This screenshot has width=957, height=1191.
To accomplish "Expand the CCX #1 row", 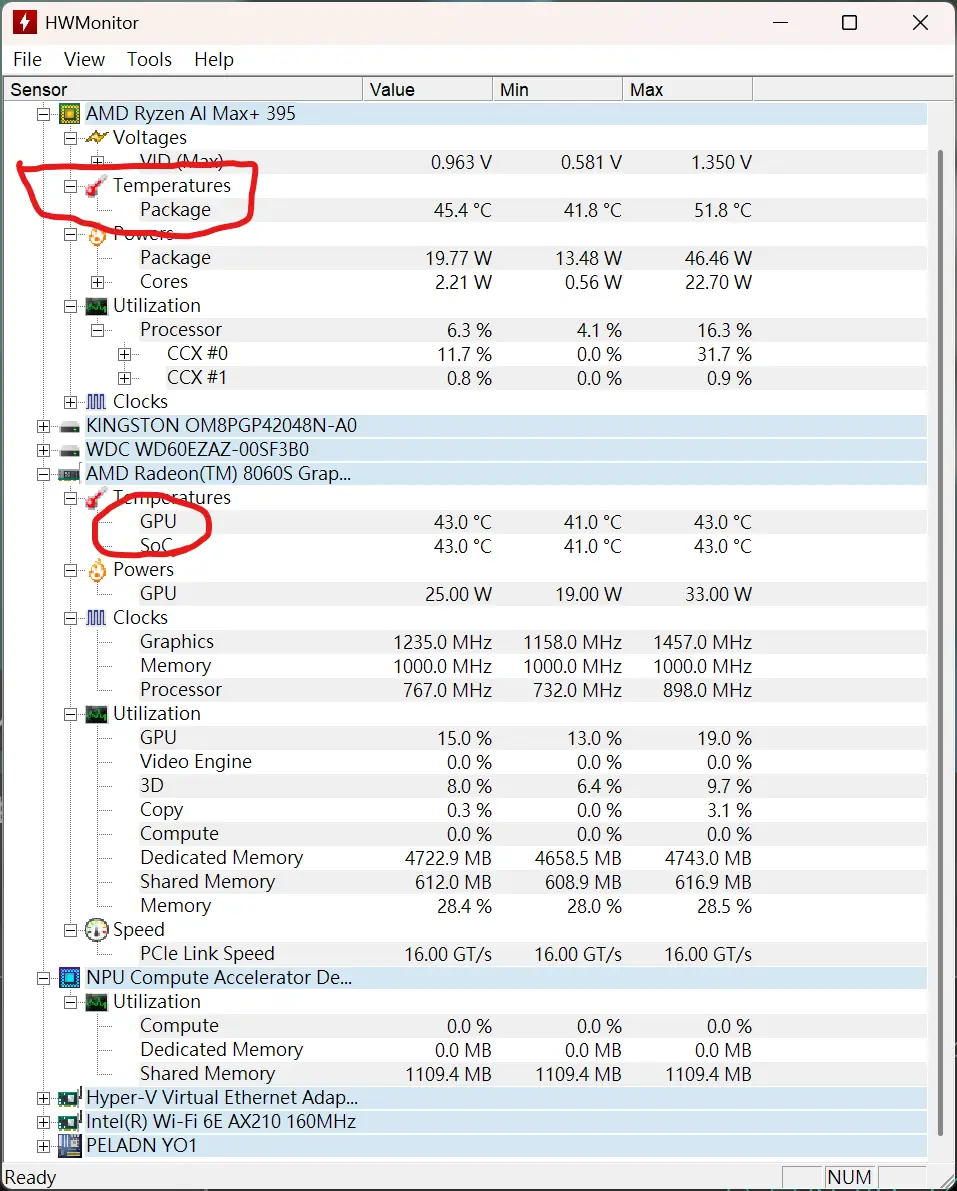I will coord(125,378).
